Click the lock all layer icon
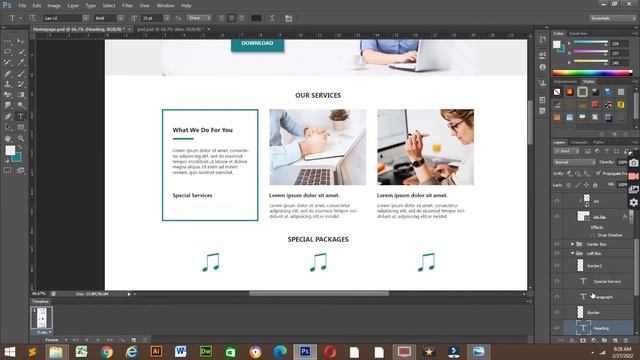This screenshot has width=640, height=360. point(595,185)
